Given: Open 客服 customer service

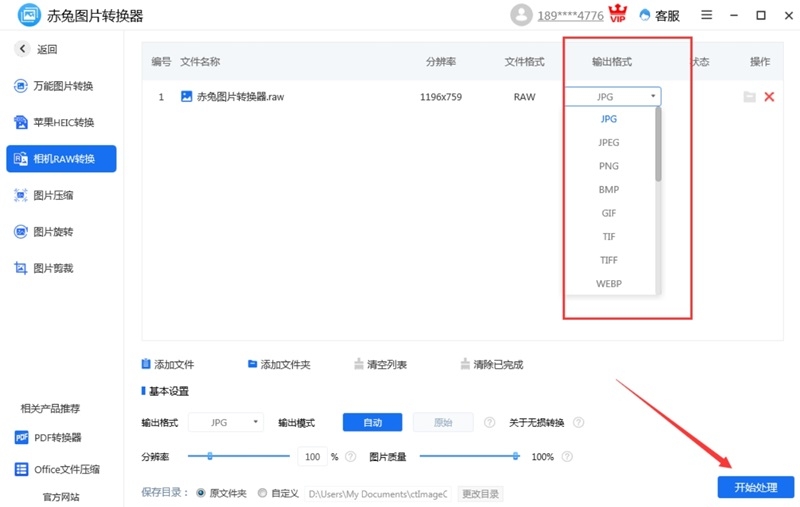Looking at the screenshot, I should [660, 16].
